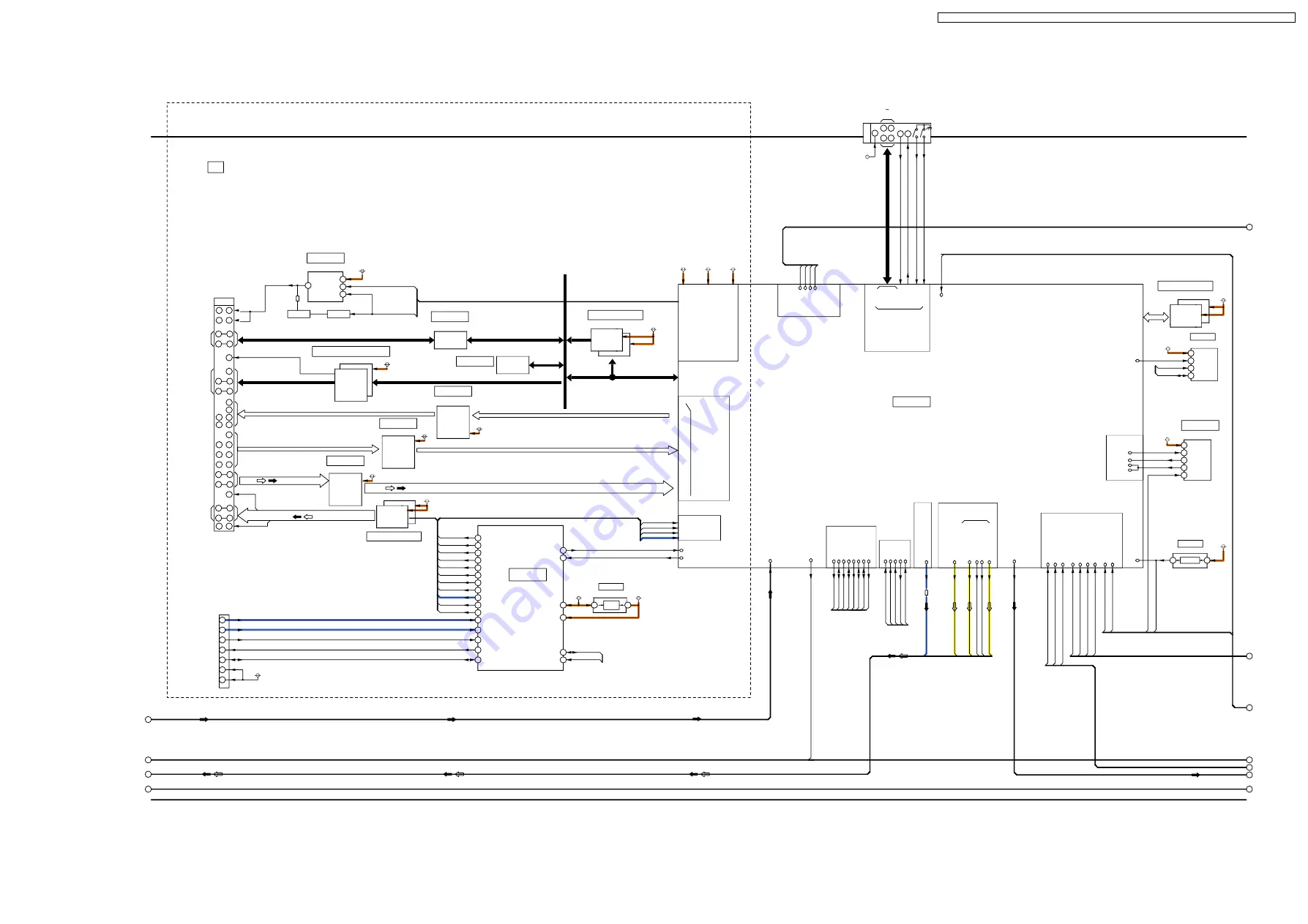Select the single blue vertical wire below the large block

click(927, 610)
